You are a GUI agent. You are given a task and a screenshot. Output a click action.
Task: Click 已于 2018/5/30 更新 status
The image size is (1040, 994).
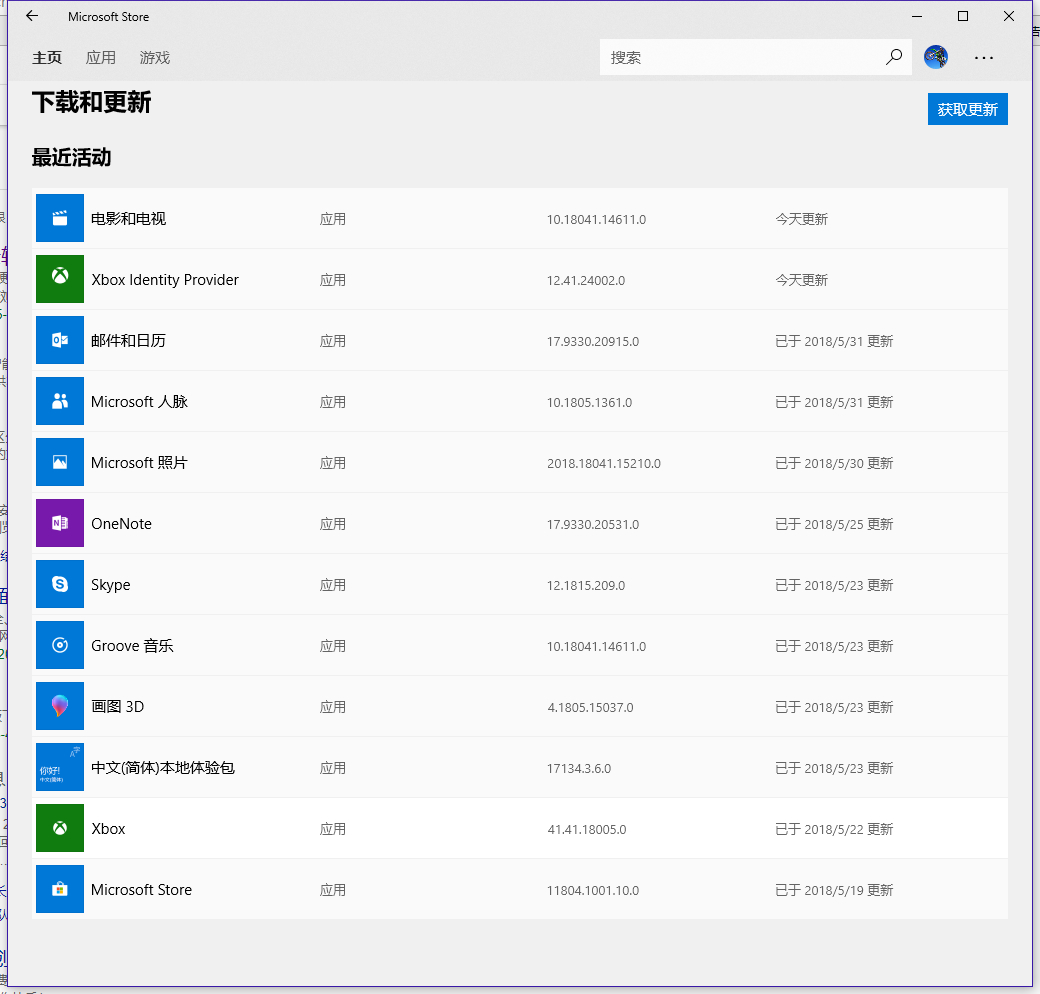[x=834, y=464]
